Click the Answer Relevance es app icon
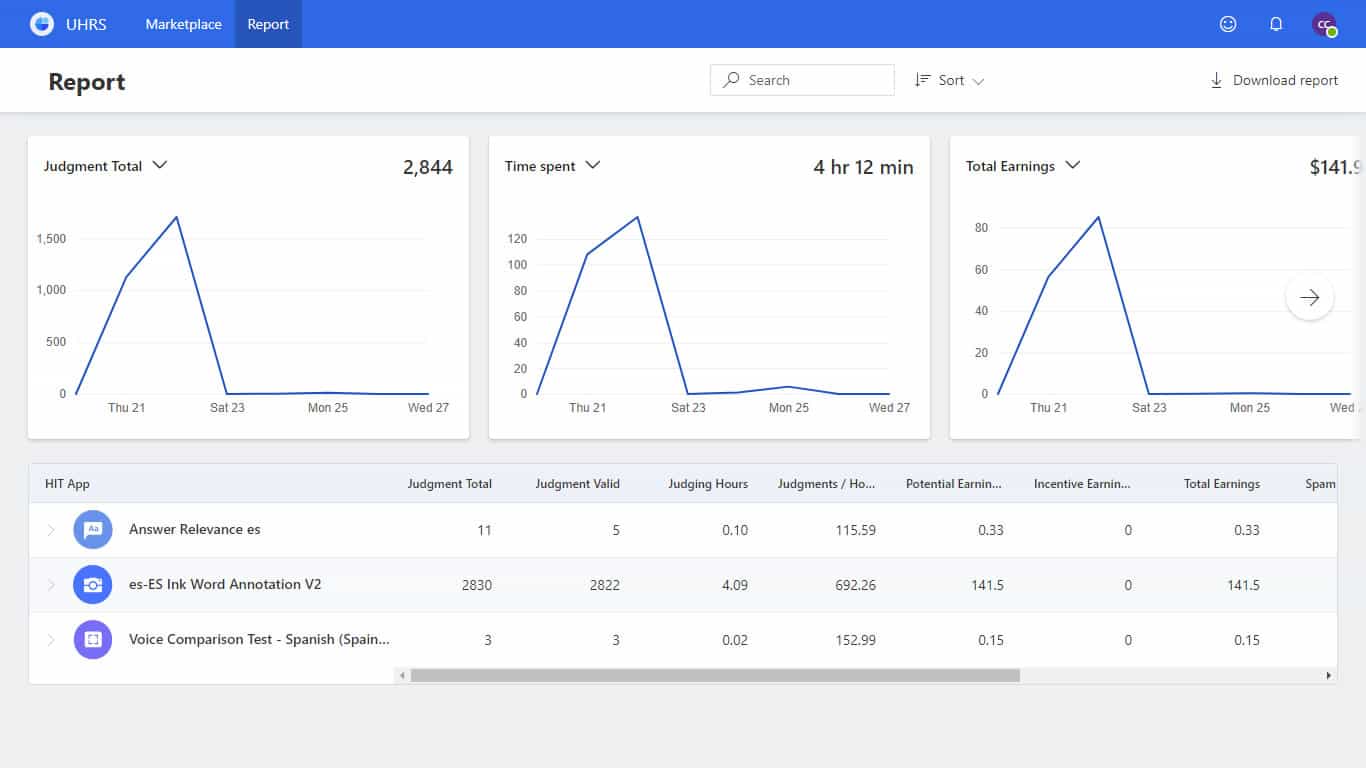This screenshot has width=1366, height=768. (93, 530)
